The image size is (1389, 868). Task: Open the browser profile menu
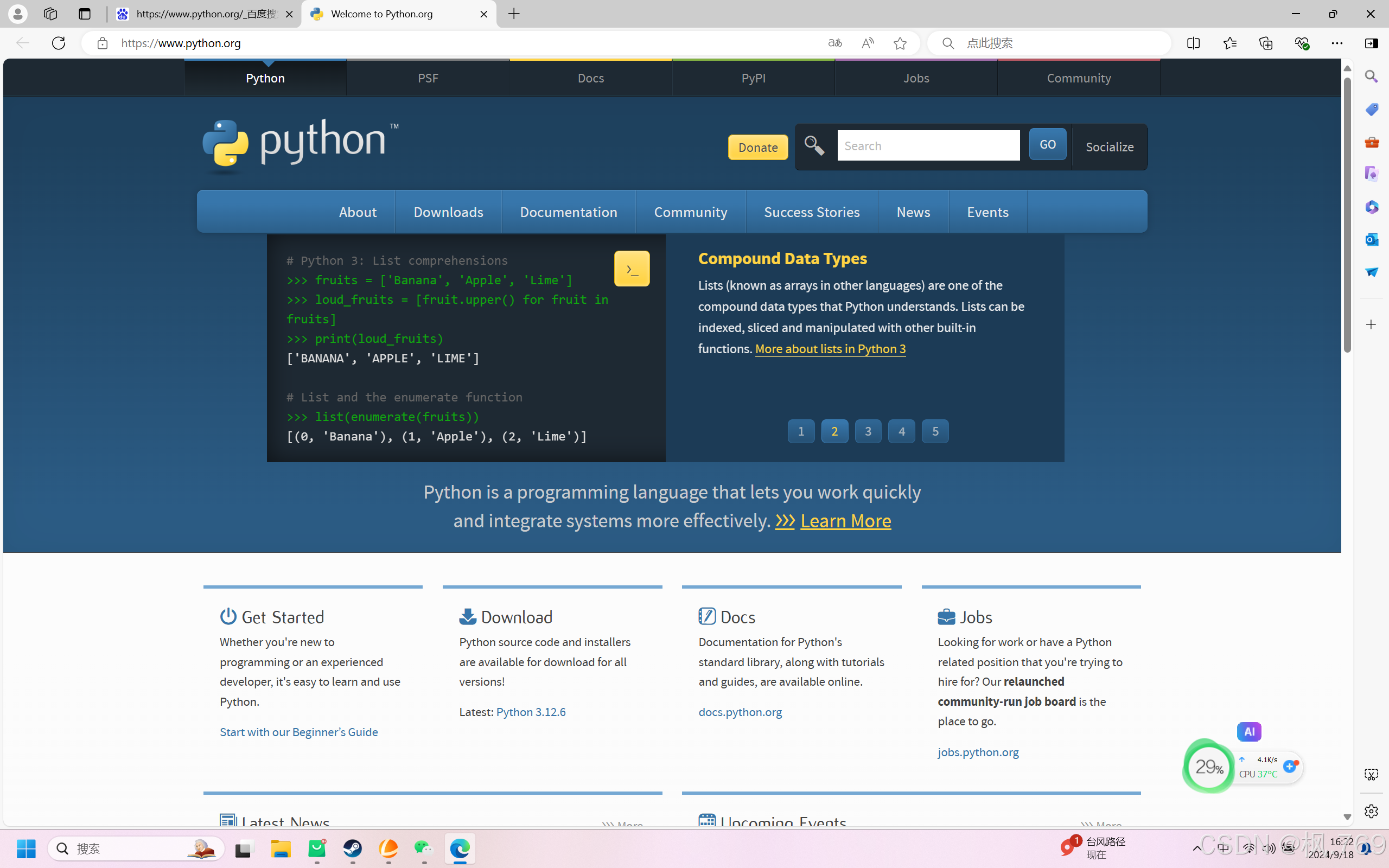tap(17, 14)
